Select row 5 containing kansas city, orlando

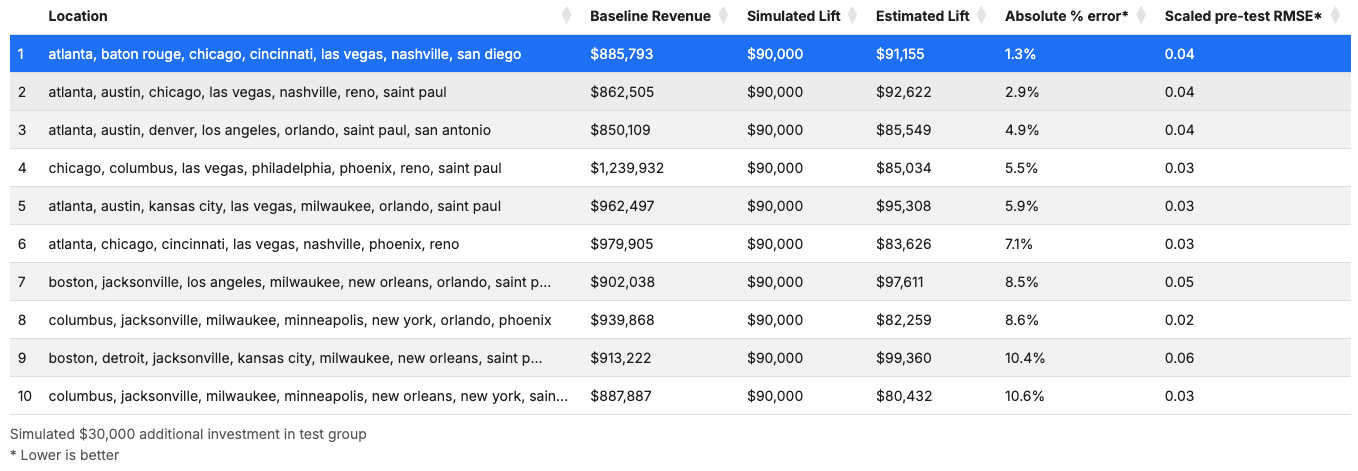point(679,206)
